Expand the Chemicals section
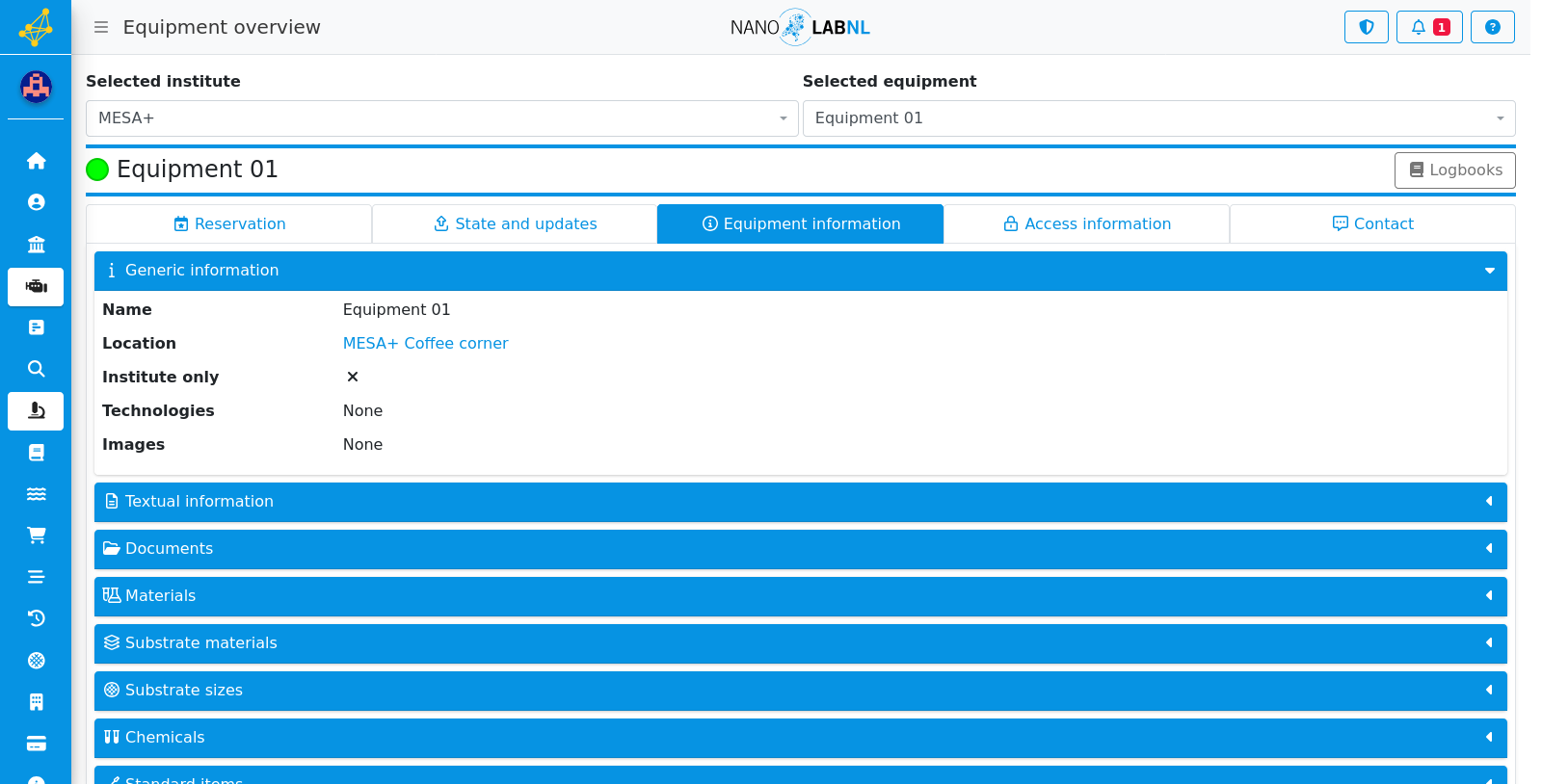The height and width of the screenshot is (784, 1542). [800, 738]
